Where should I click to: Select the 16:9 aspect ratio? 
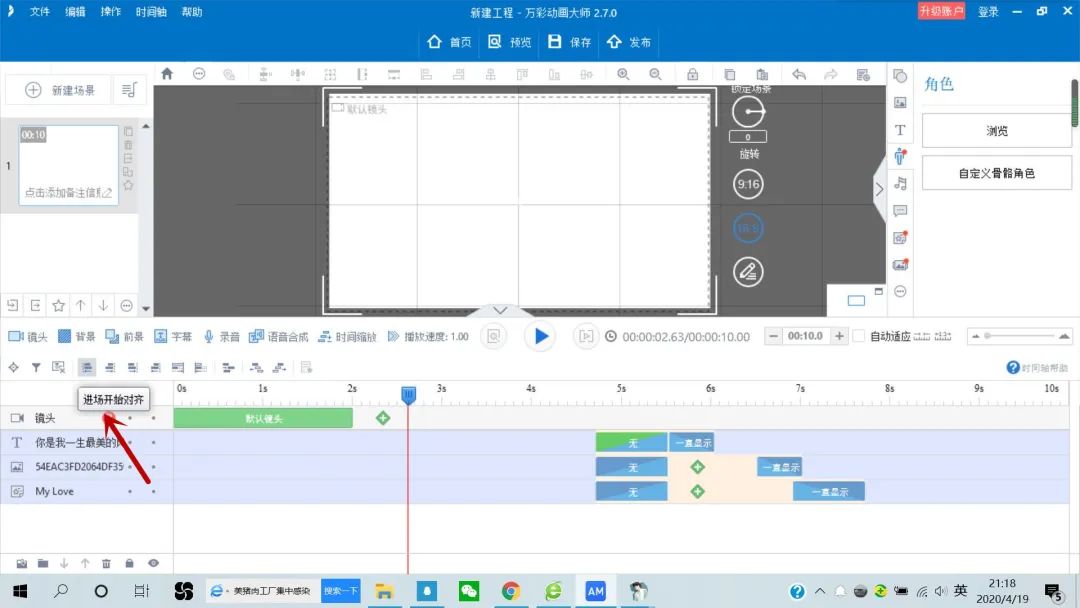pos(748,228)
